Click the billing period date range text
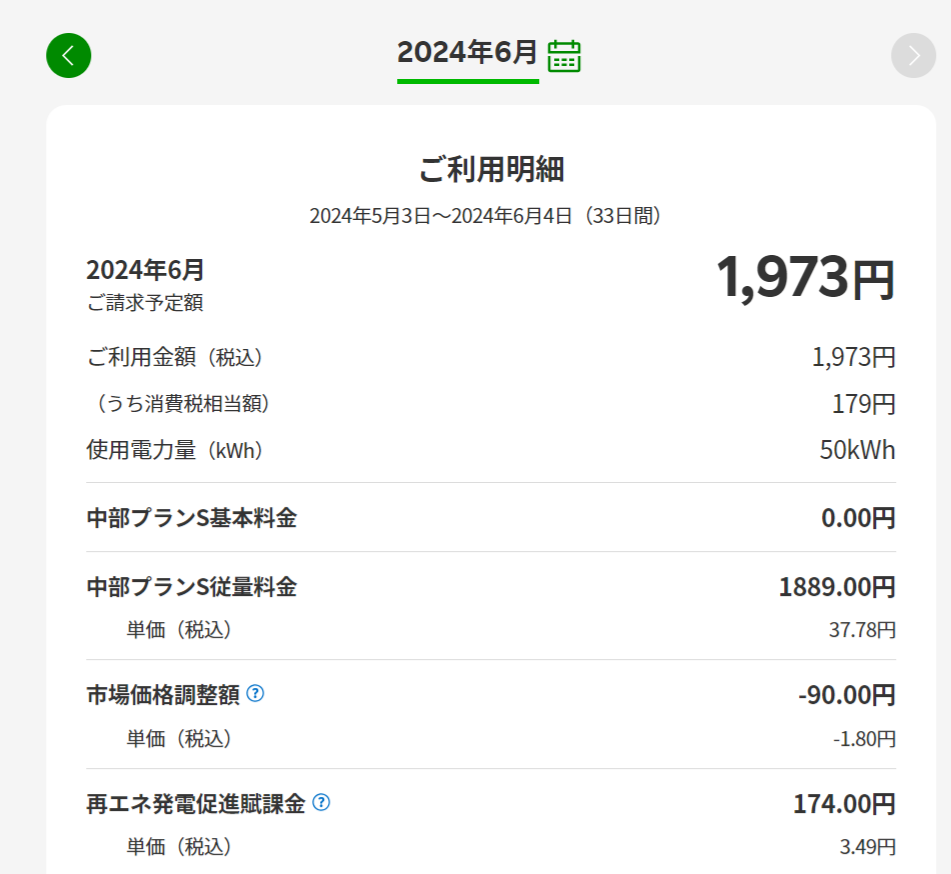The width and height of the screenshot is (951, 874). [x=485, y=215]
